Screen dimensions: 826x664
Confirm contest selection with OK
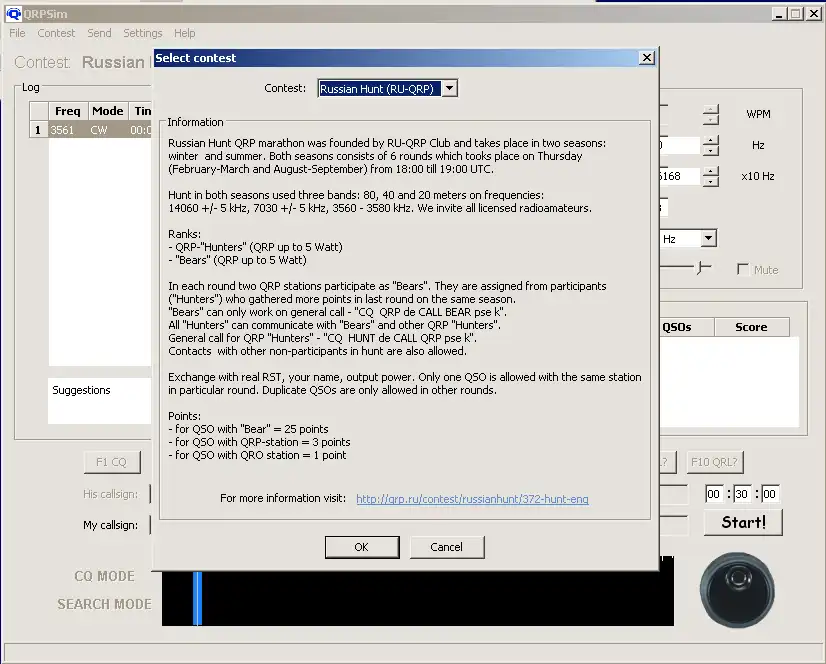362,547
